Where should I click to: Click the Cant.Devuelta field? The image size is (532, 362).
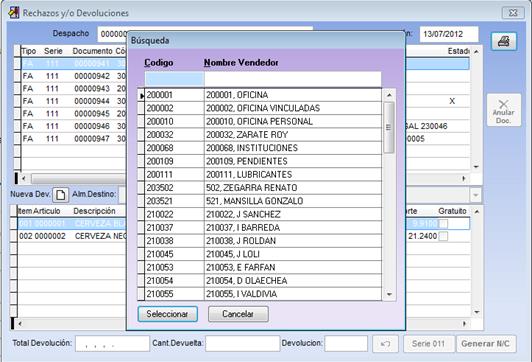tap(243, 344)
